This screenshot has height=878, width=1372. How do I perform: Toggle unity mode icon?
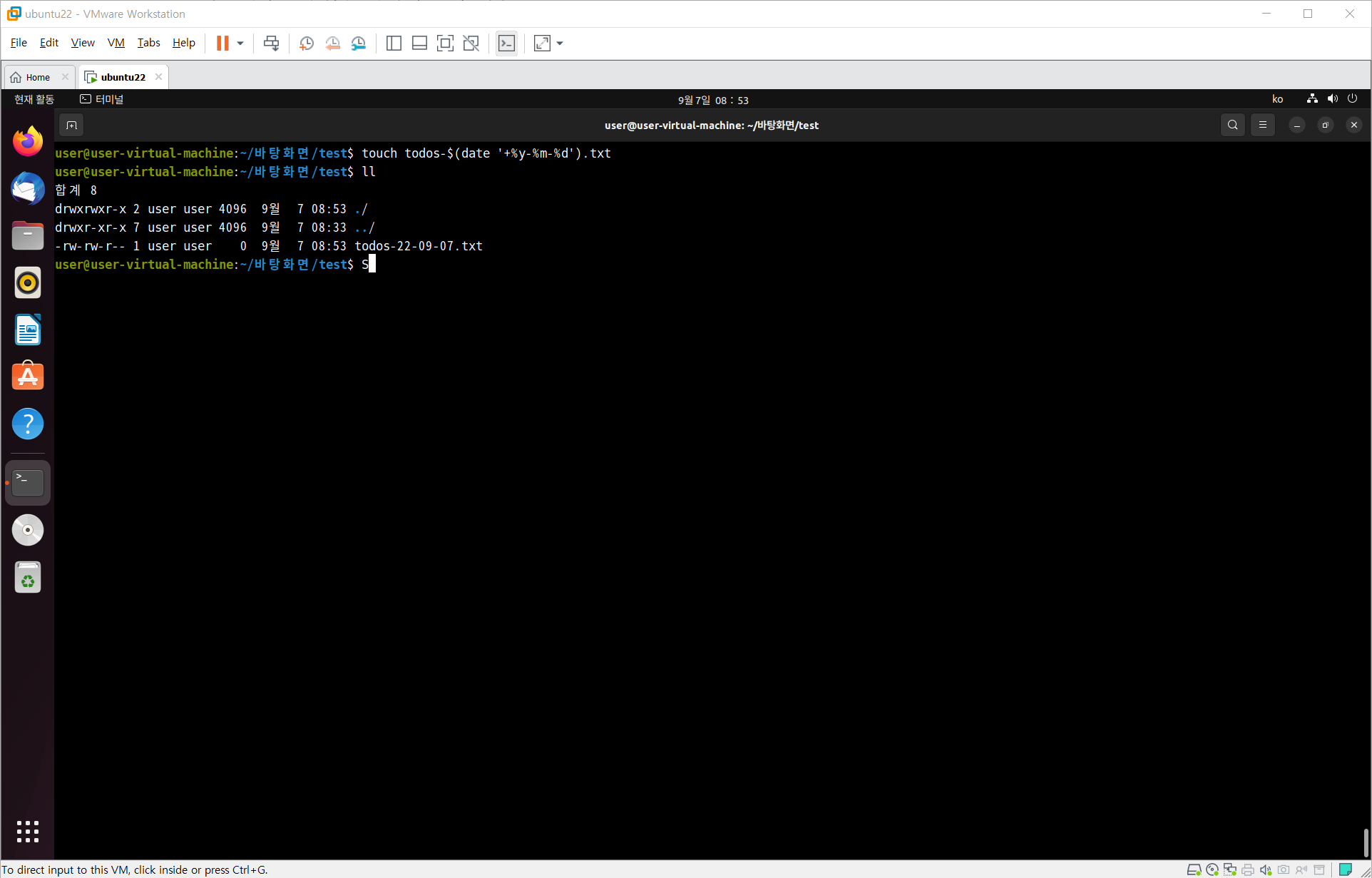tap(471, 44)
